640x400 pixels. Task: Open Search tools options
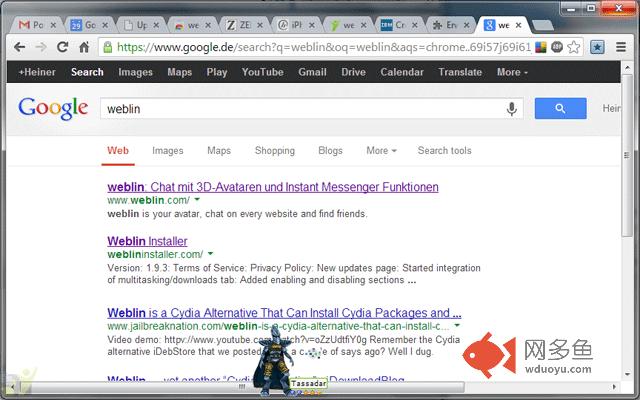pyautogui.click(x=444, y=151)
